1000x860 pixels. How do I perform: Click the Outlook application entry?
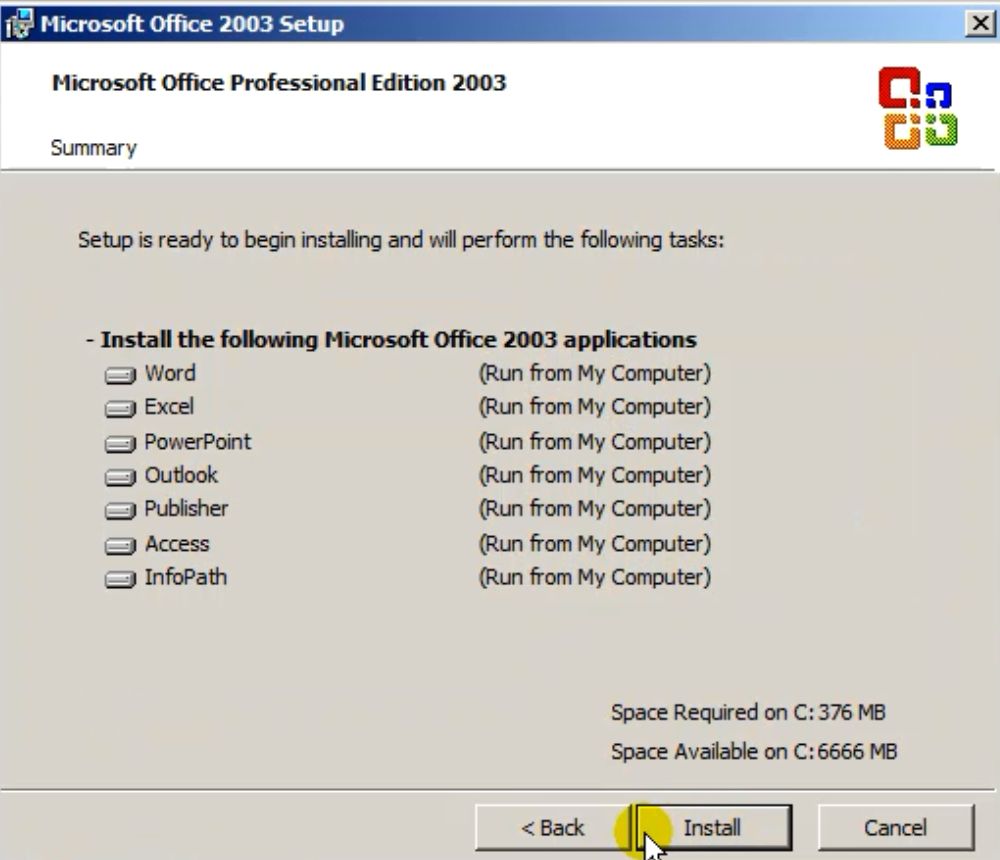coord(181,475)
